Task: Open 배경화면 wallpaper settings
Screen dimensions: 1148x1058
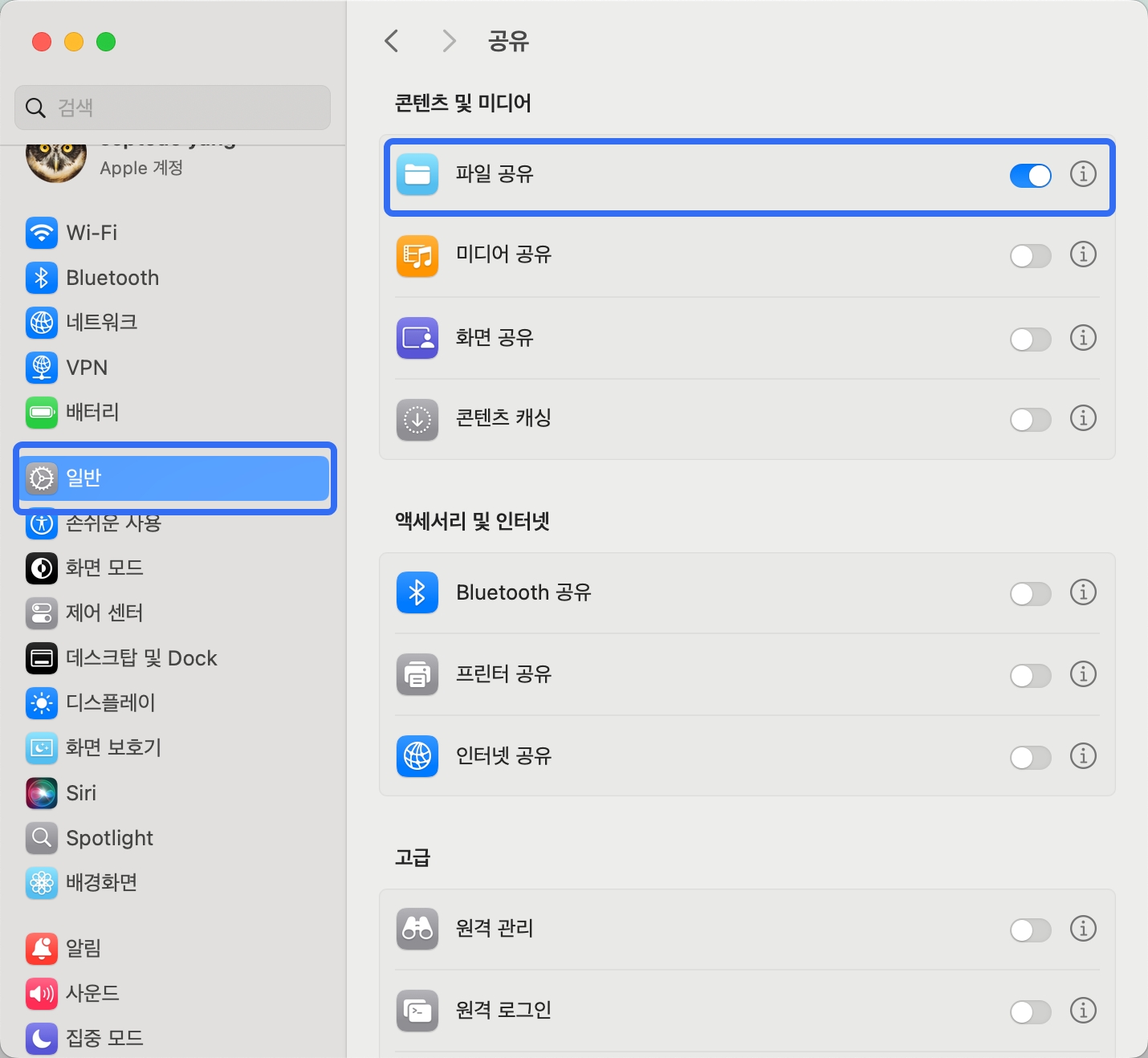Action: click(174, 883)
